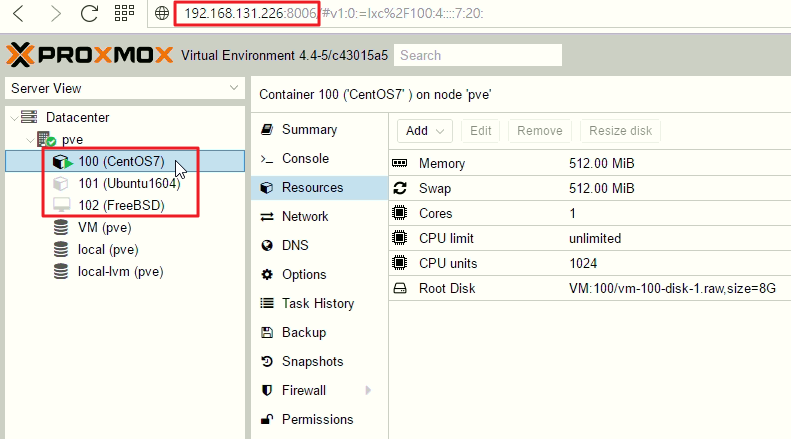Select the CPU units 1024 row

point(590,263)
